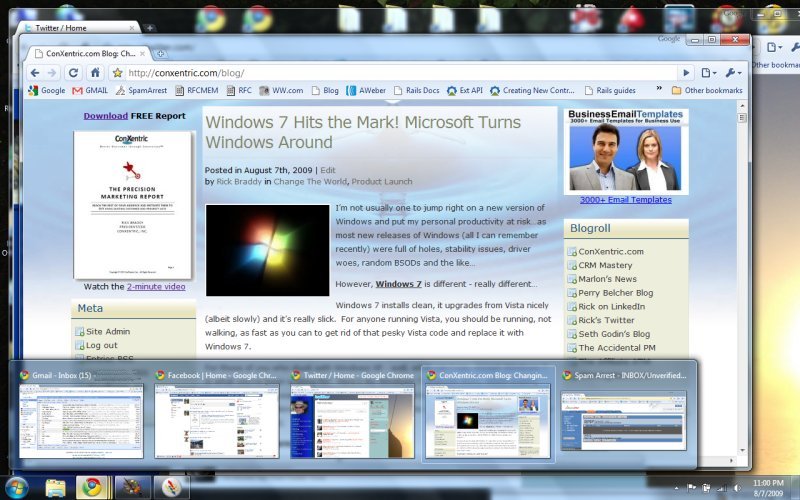This screenshot has width=800, height=500.
Task: Open the Other bookmarks folder
Action: [707, 90]
